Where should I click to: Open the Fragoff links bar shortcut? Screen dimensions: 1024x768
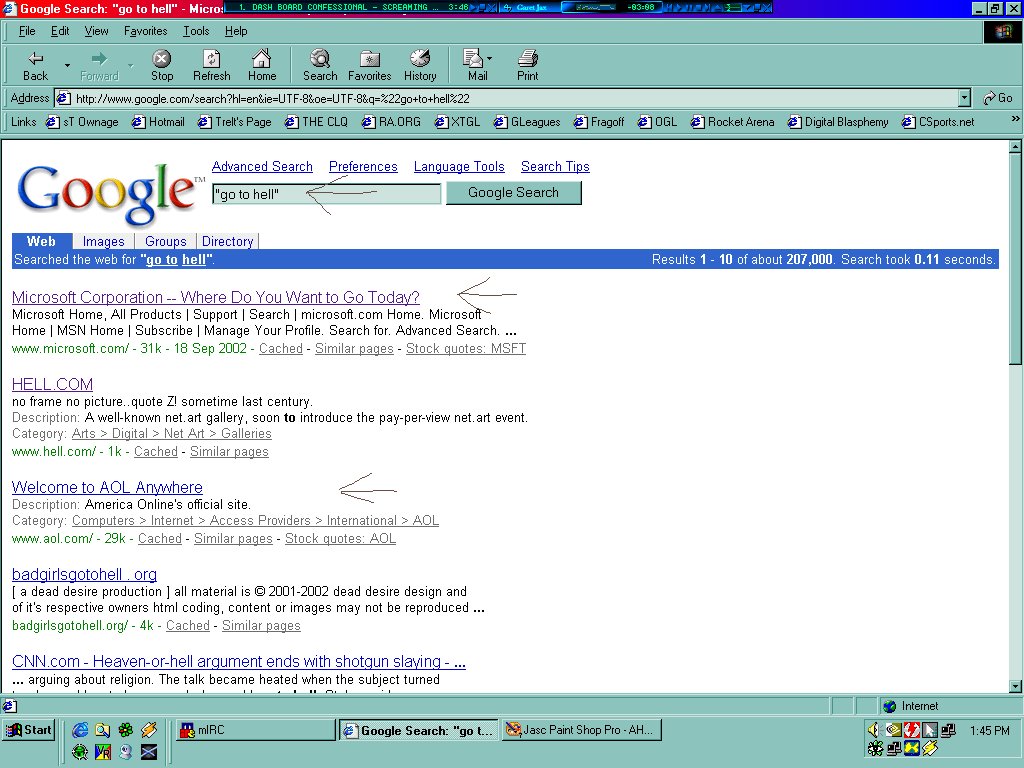[599, 121]
